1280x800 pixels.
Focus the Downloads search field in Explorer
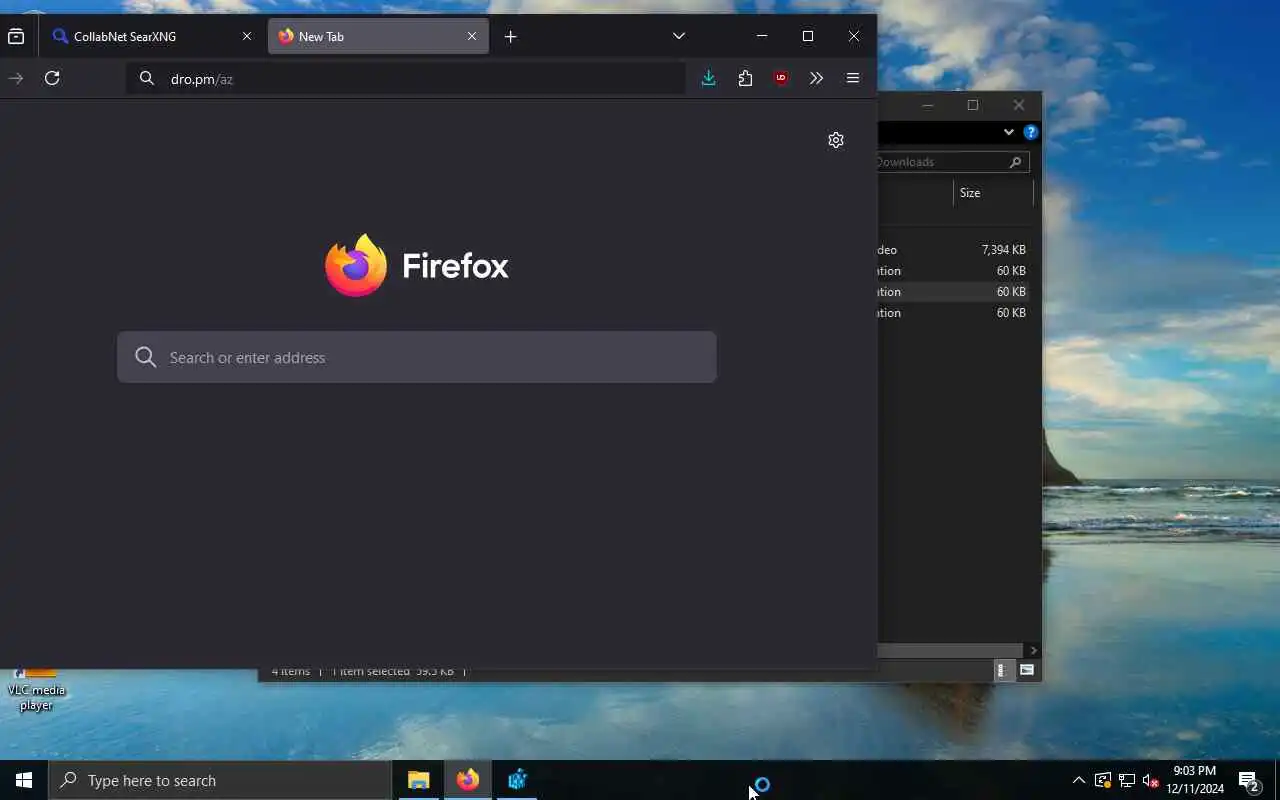click(953, 162)
